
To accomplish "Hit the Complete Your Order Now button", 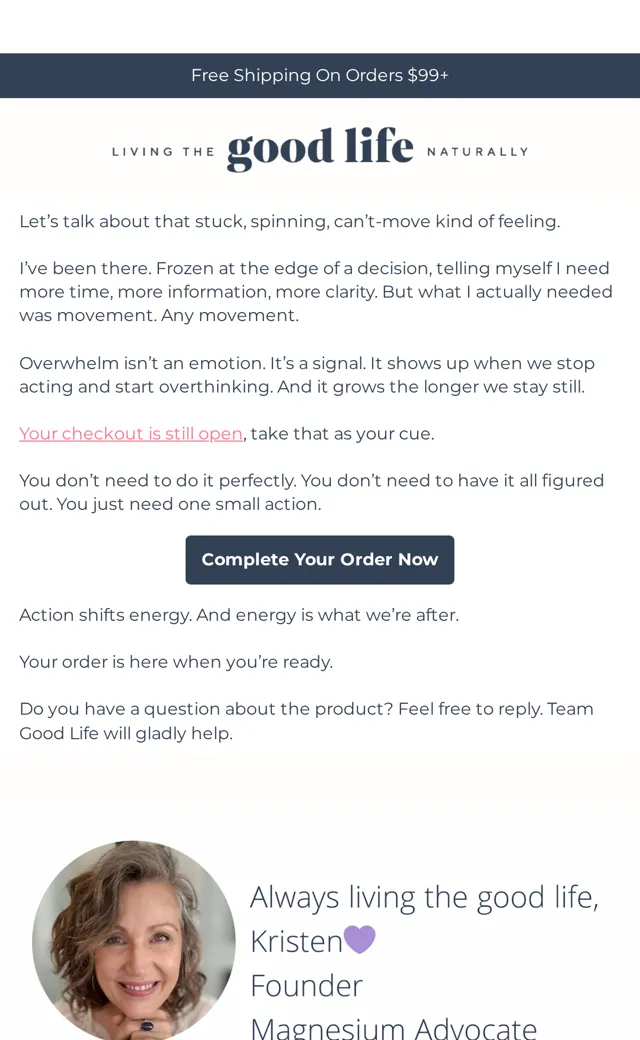I will coord(320,560).
